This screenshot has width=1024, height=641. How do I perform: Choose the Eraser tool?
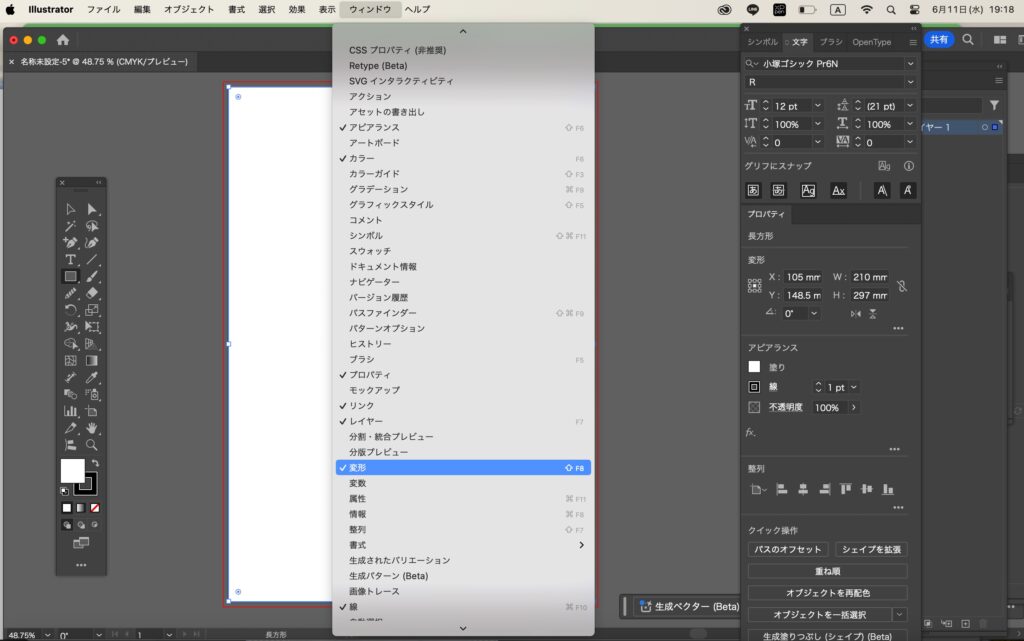[92, 293]
